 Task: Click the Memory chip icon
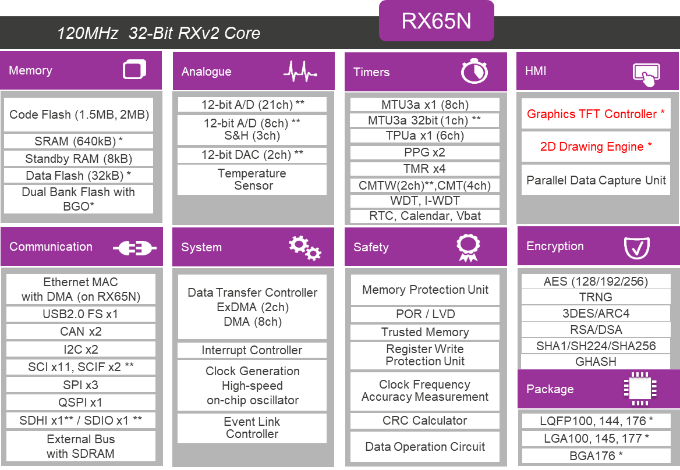tap(134, 70)
